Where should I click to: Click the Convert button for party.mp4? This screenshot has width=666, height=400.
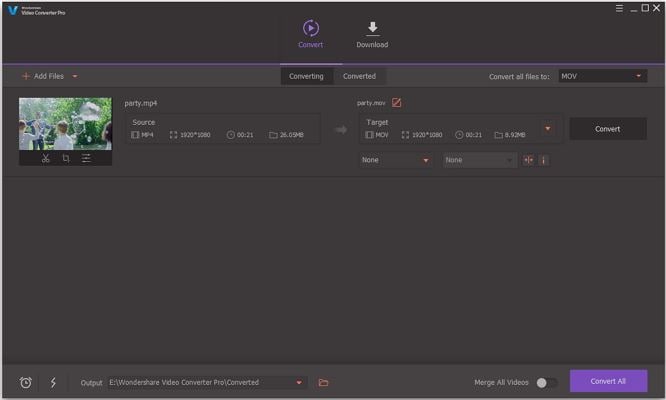tap(607, 128)
